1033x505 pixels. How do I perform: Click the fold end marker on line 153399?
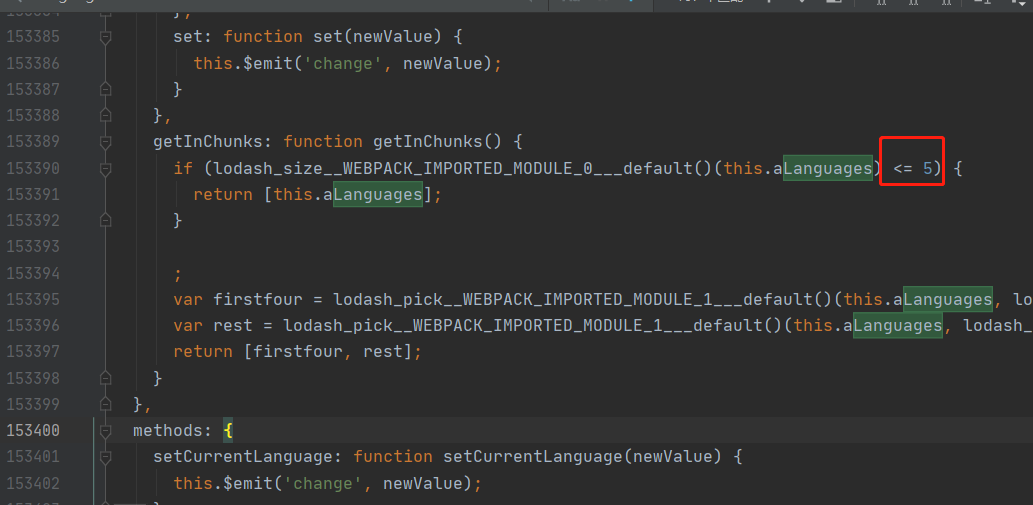(106, 404)
